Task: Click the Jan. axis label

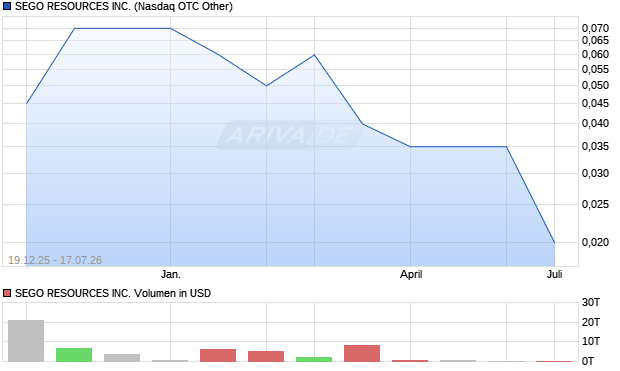Action: pyautogui.click(x=170, y=274)
